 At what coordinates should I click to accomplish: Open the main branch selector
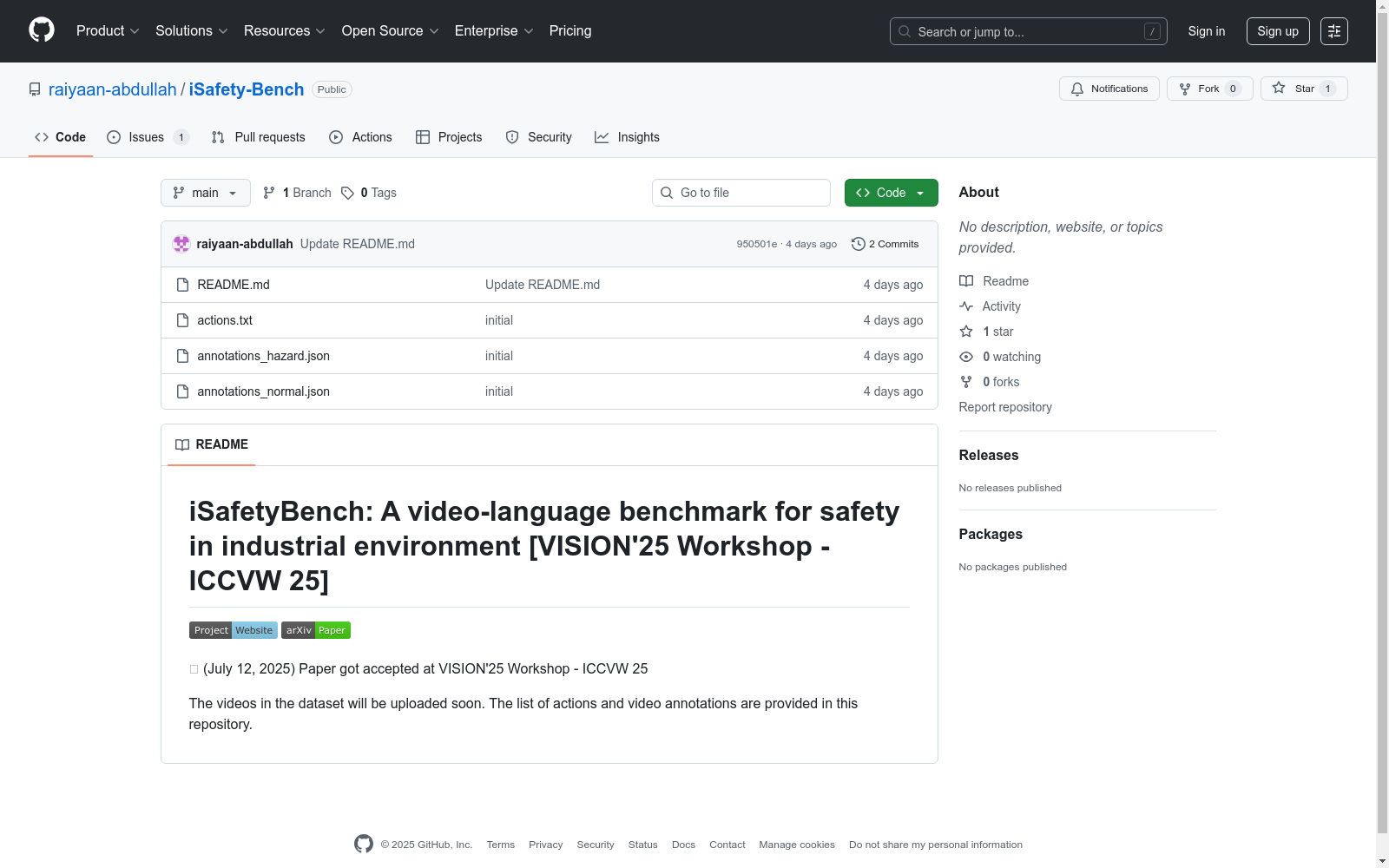(x=206, y=193)
